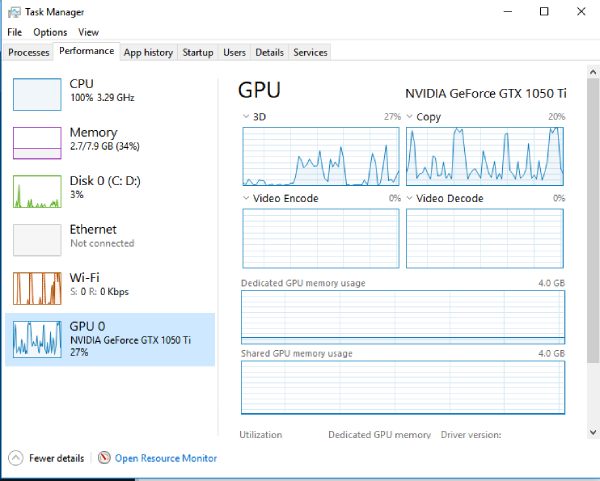Click the Video Encode graph
This screenshot has width=600, height=481.
(321, 238)
